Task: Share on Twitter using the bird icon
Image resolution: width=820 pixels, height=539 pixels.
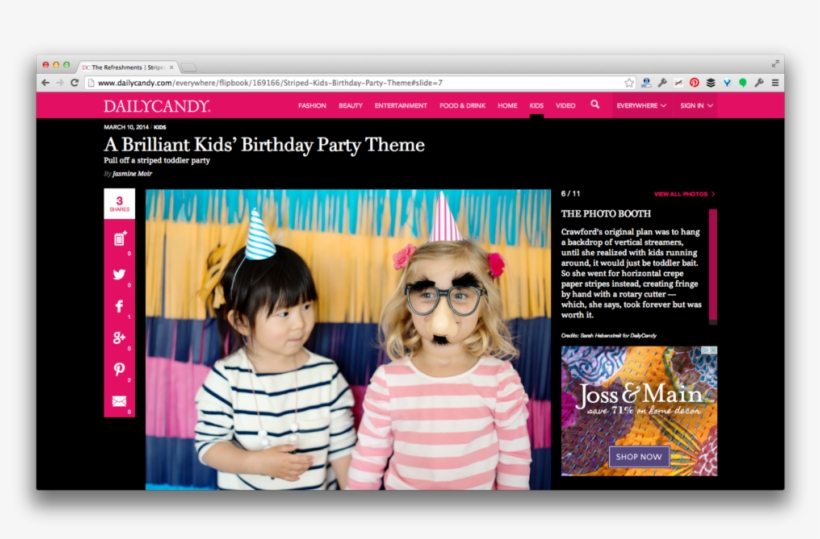Action: click(119, 274)
